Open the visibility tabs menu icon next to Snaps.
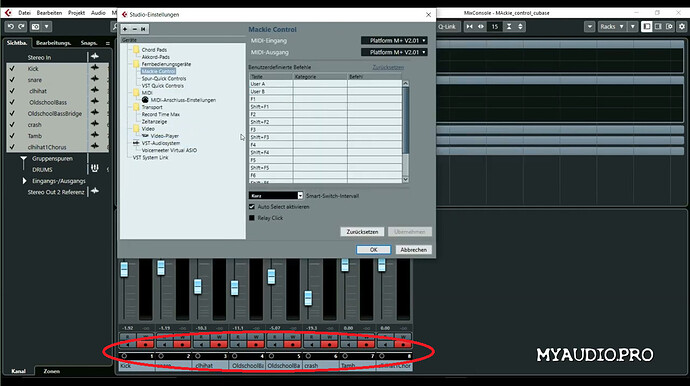 coord(108,43)
